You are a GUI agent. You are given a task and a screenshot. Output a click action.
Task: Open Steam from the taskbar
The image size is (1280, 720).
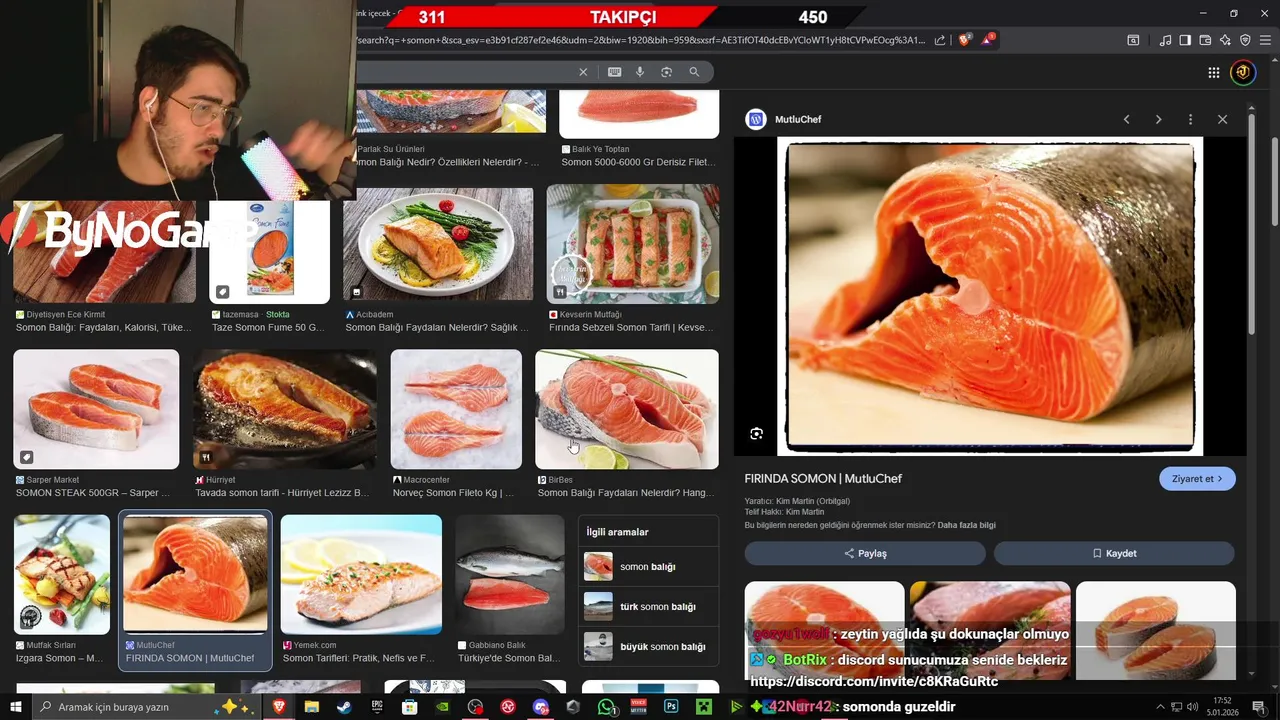click(x=344, y=707)
